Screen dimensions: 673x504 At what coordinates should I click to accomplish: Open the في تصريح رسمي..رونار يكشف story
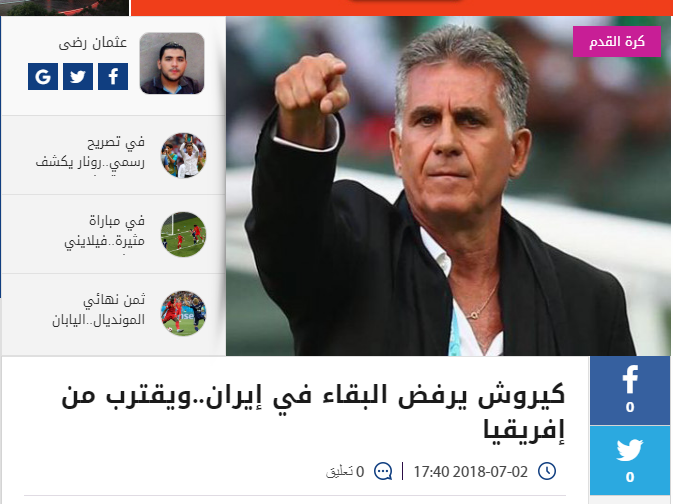(90, 152)
